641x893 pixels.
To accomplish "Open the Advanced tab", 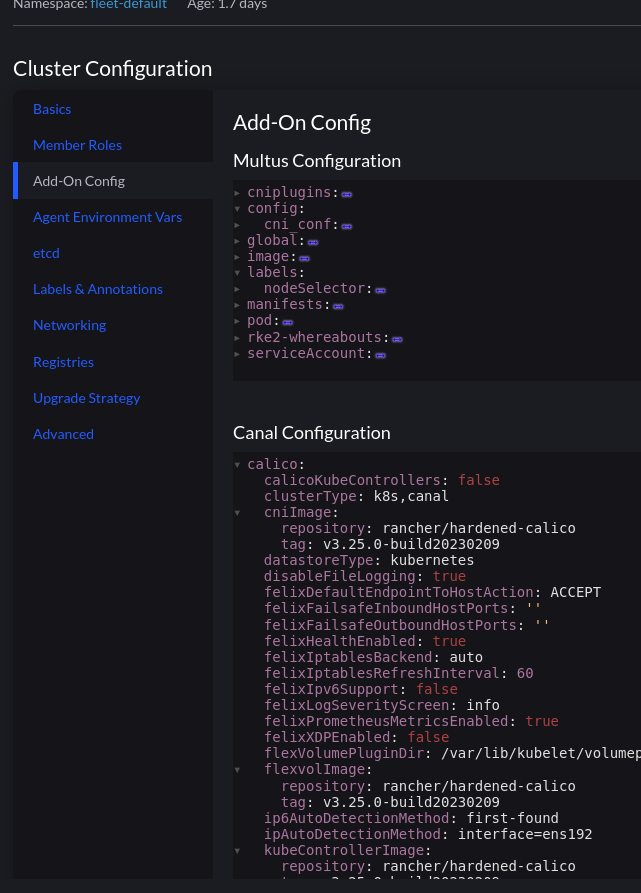I will pyautogui.click(x=63, y=434).
